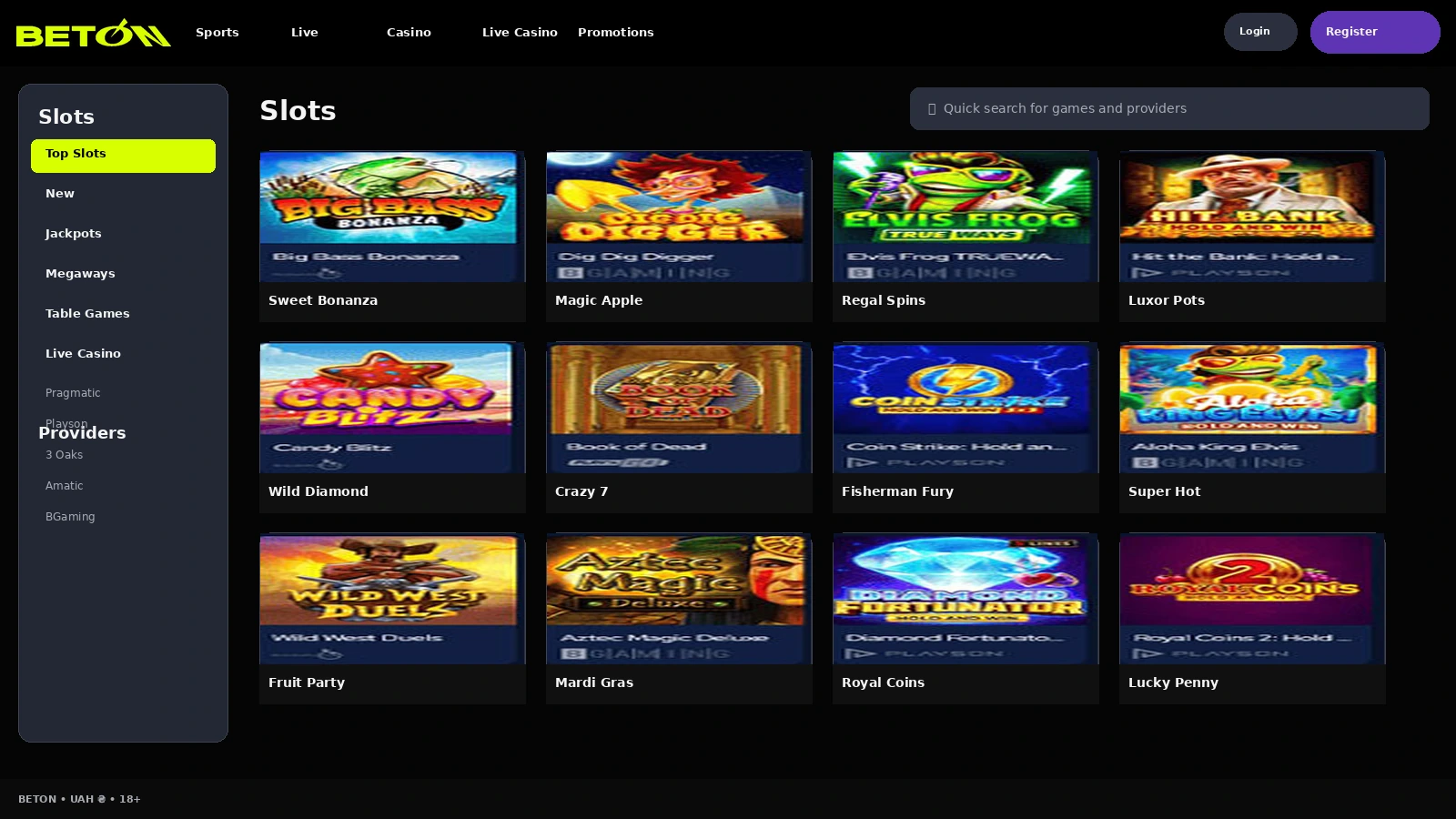Open the Candy Blitz game thumbnail
The image size is (1456, 819).
pos(392,408)
